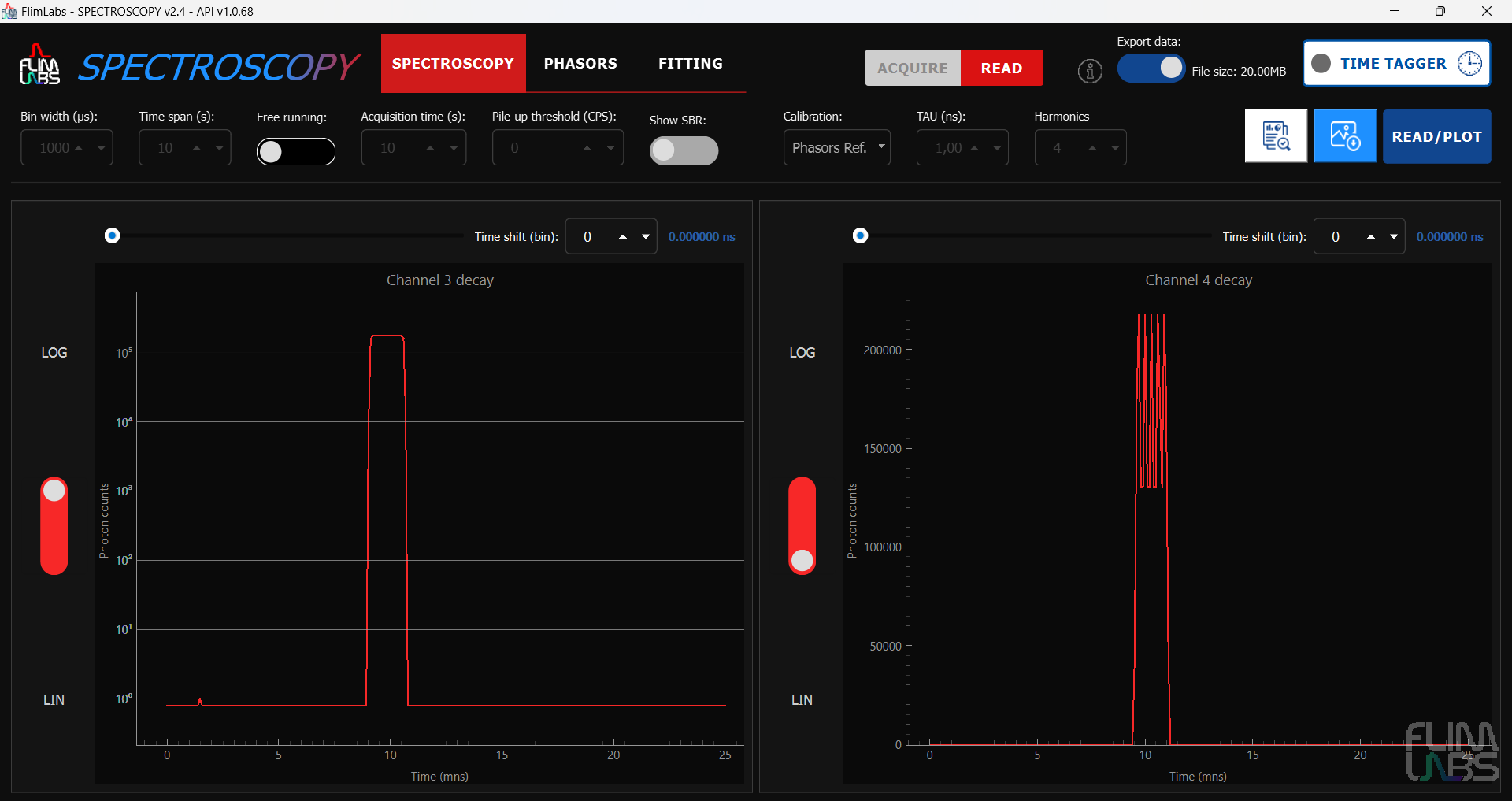Click the blue export image icon button
Viewport: 1512px width, 801px height.
click(x=1345, y=136)
